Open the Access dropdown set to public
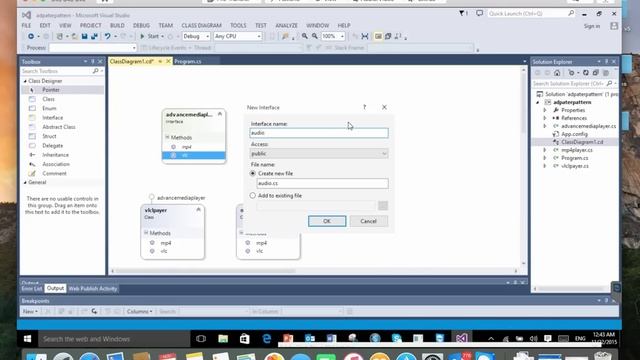Viewport: 640px width, 360px height. (319, 153)
